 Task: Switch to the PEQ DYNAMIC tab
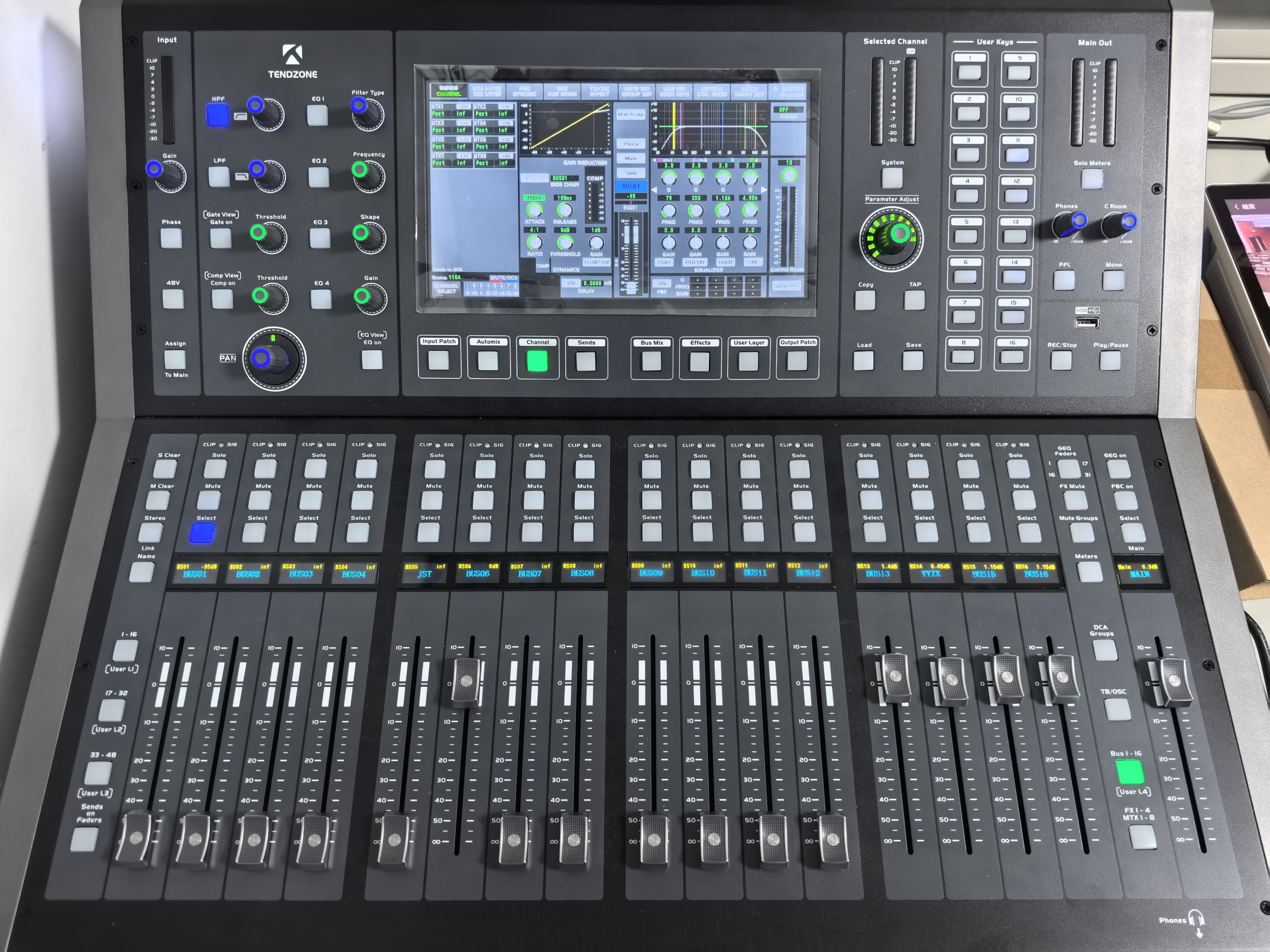pos(524,91)
